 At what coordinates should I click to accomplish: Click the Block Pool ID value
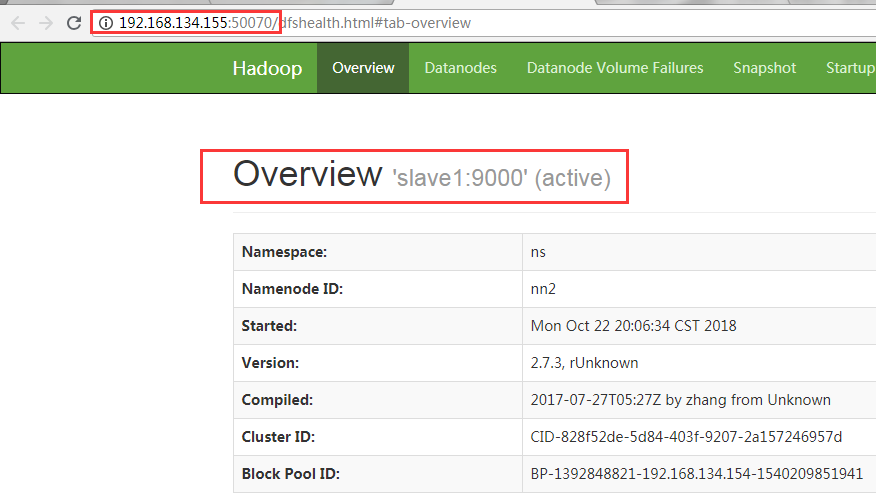[697, 474]
